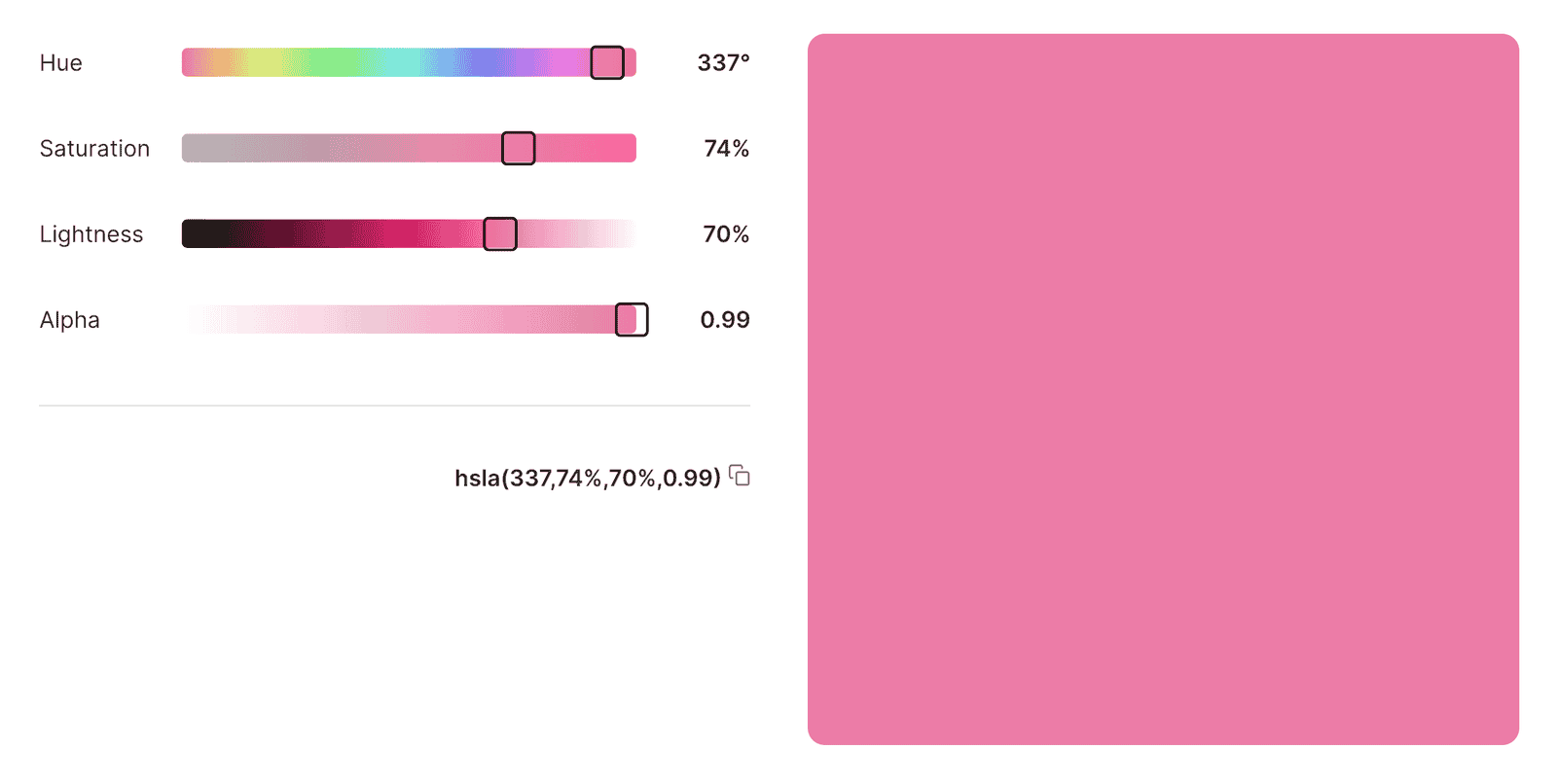Click the Lightness label
Image resolution: width=1557 pixels, height=784 pixels.
[91, 234]
